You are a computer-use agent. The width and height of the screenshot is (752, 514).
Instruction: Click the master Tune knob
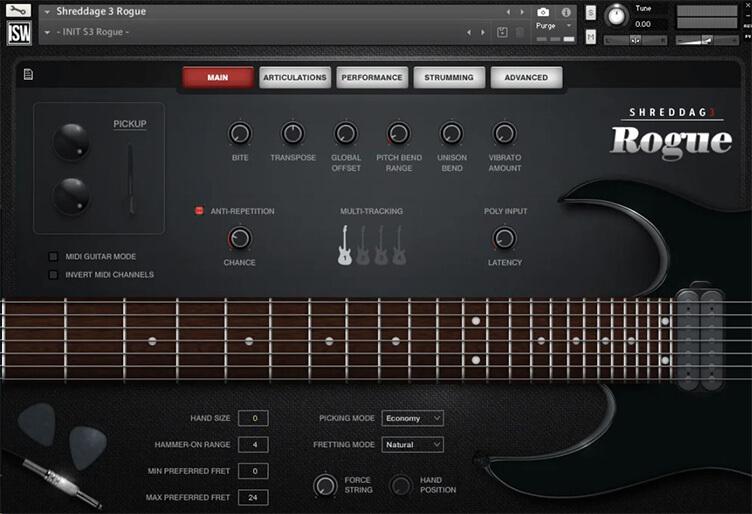pyautogui.click(x=616, y=16)
